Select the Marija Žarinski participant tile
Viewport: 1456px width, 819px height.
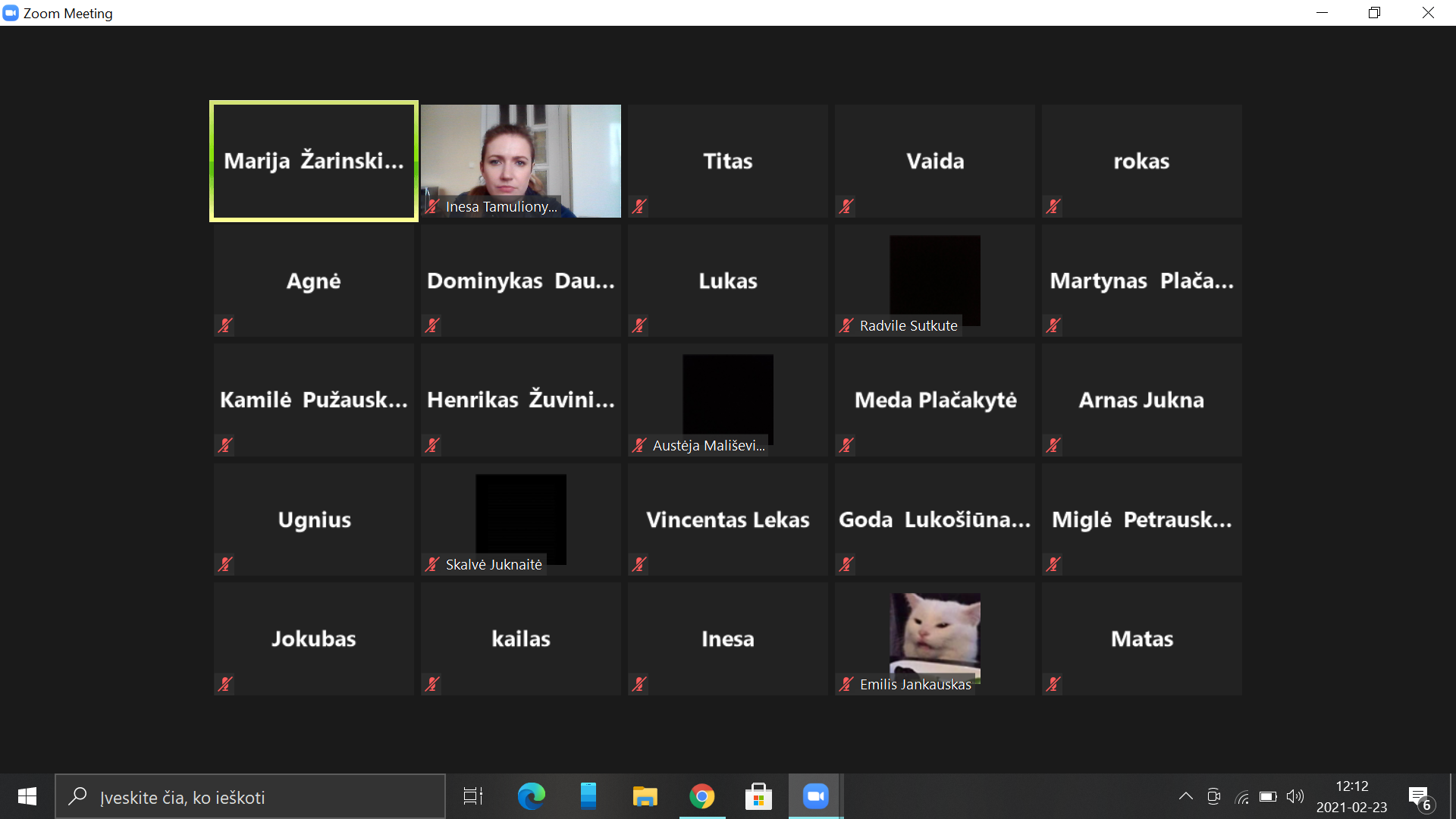pyautogui.click(x=313, y=161)
